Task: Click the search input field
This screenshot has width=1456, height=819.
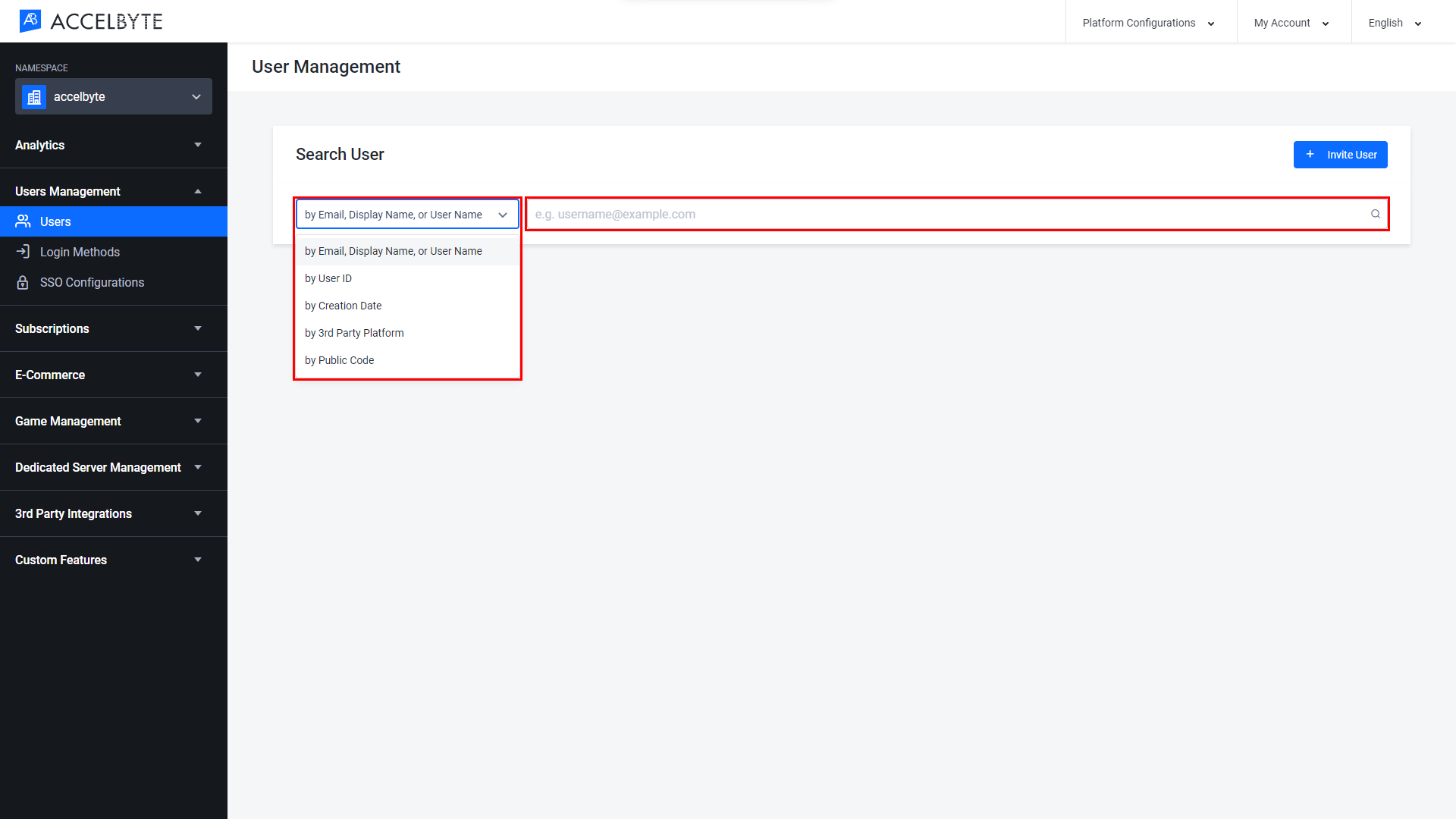Action: (x=955, y=214)
